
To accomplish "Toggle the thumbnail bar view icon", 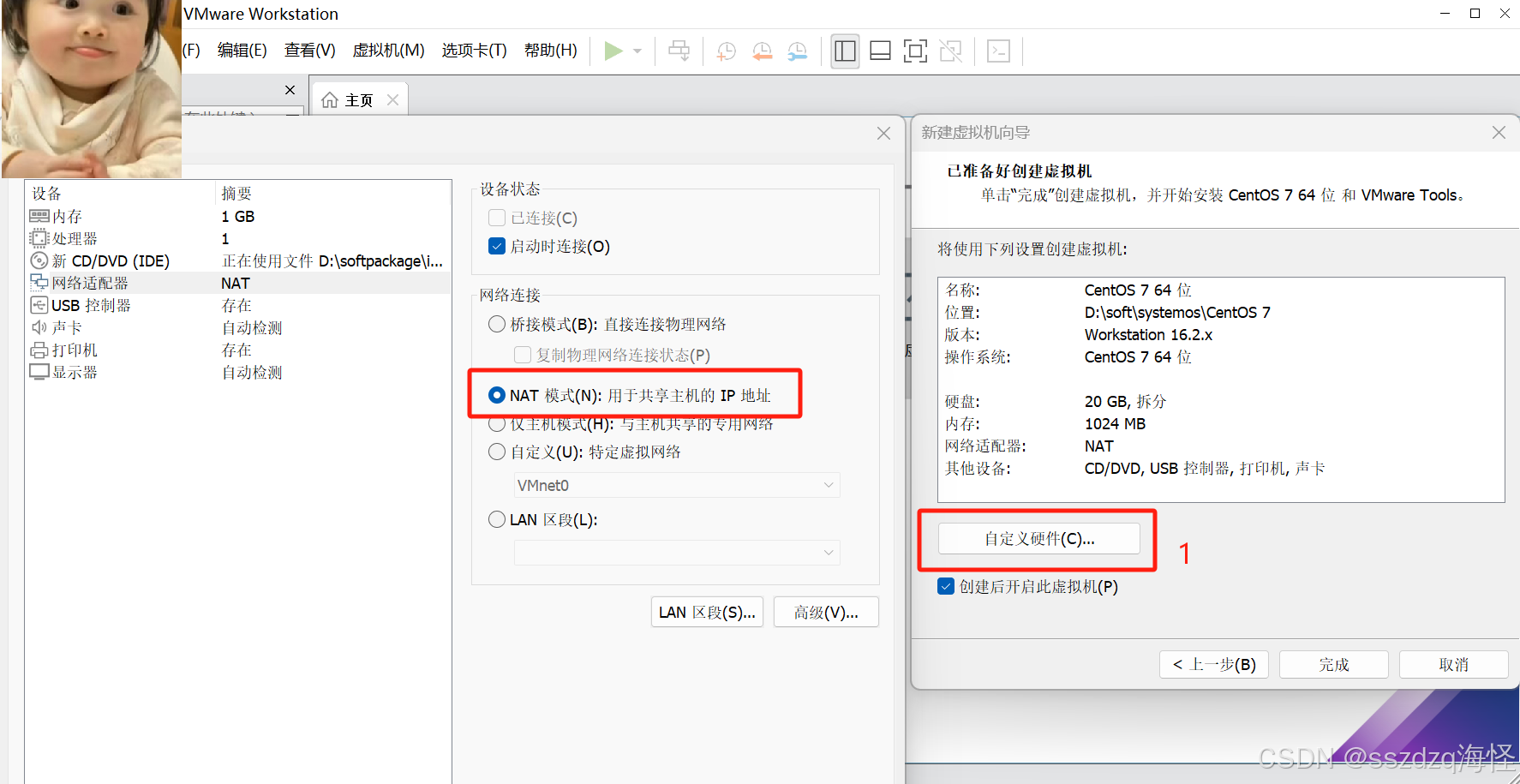I will 880,51.
